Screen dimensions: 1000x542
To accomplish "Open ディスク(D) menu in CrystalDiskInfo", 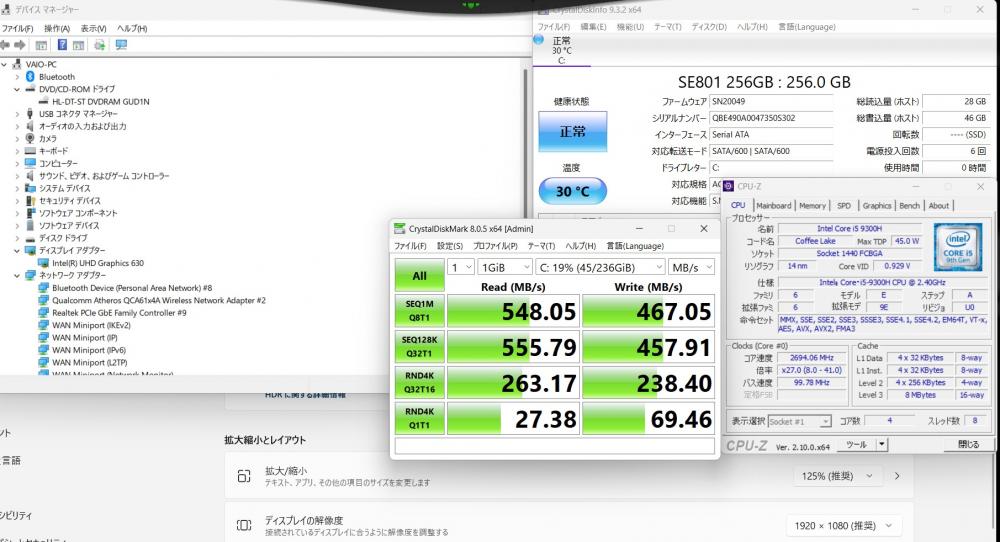I will coord(709,27).
